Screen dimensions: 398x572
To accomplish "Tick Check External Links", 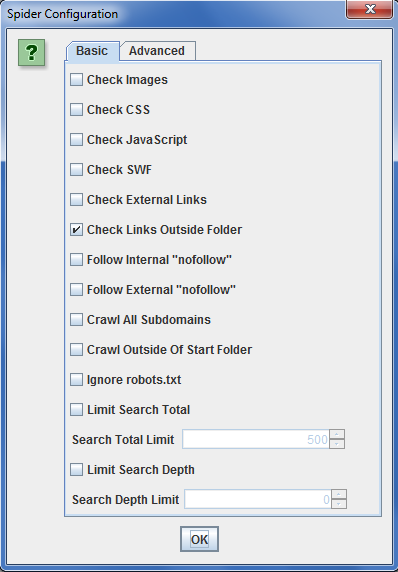I will point(76,200).
